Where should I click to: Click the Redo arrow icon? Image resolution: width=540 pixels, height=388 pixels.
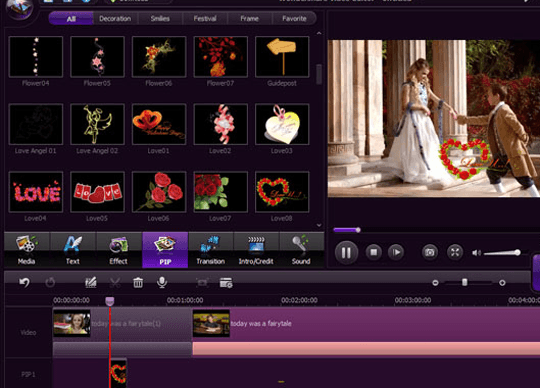(50, 283)
